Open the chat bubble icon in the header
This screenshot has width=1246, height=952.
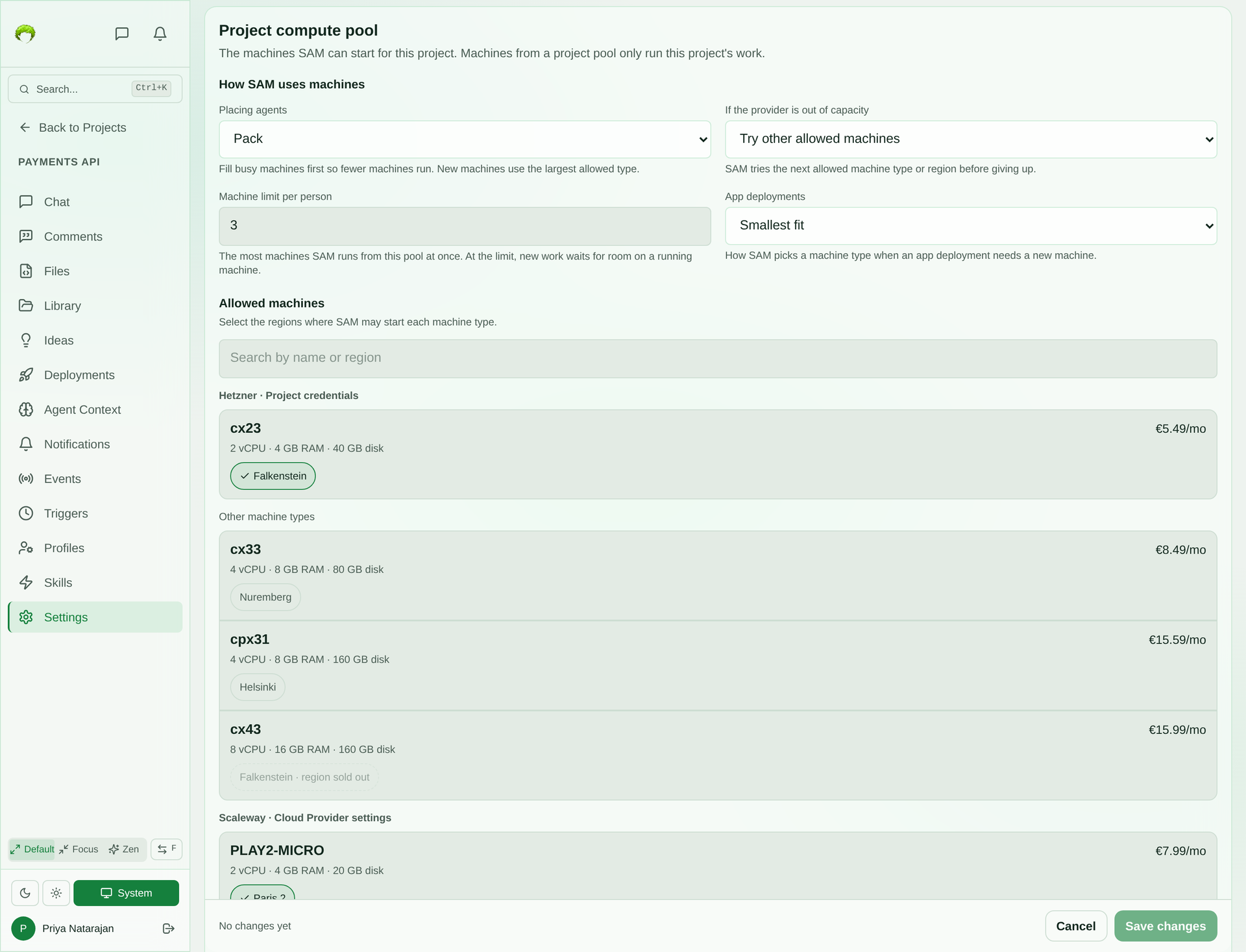[122, 34]
